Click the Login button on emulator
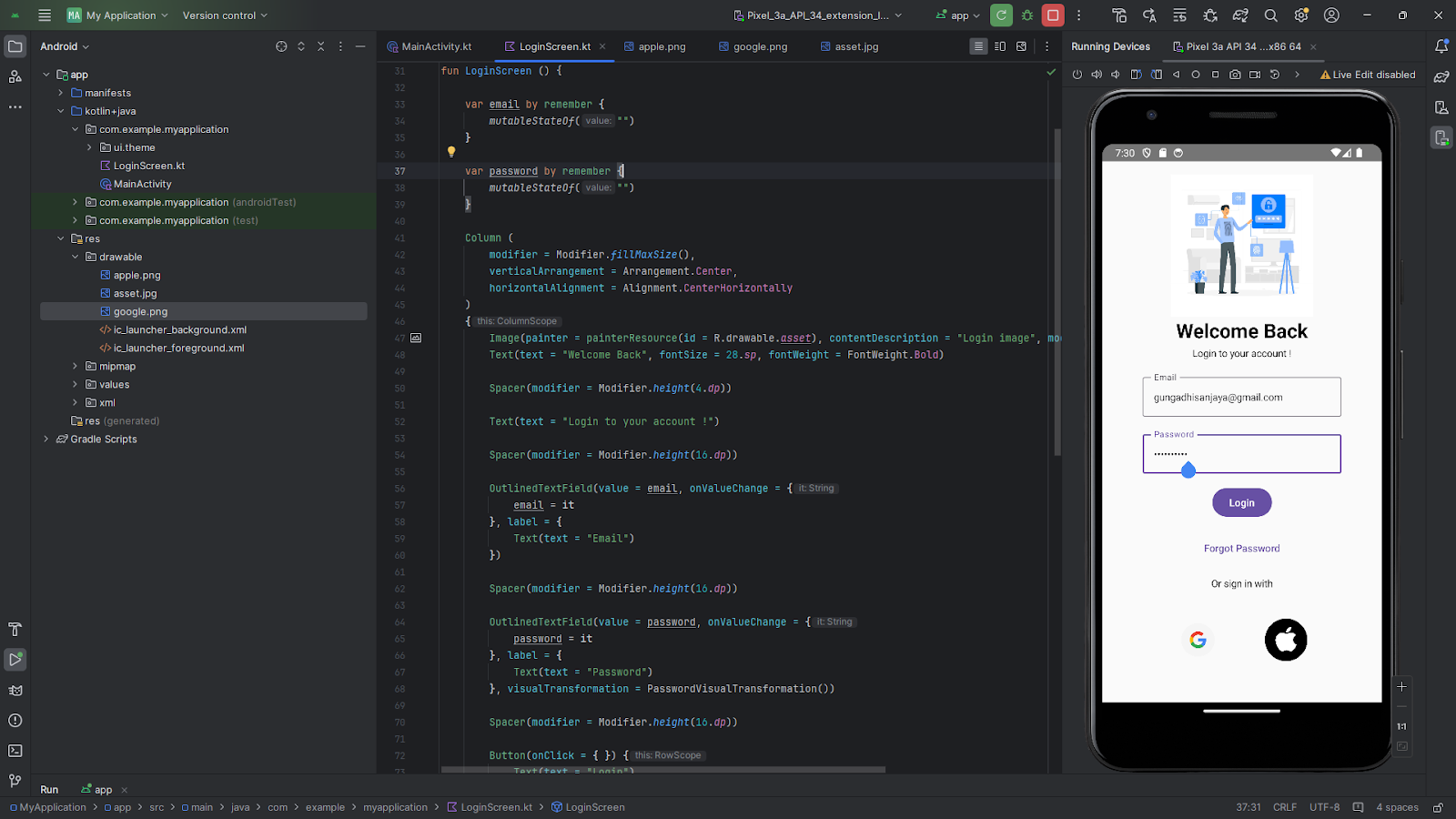Screen dimensions: 1456x819 1241,502
